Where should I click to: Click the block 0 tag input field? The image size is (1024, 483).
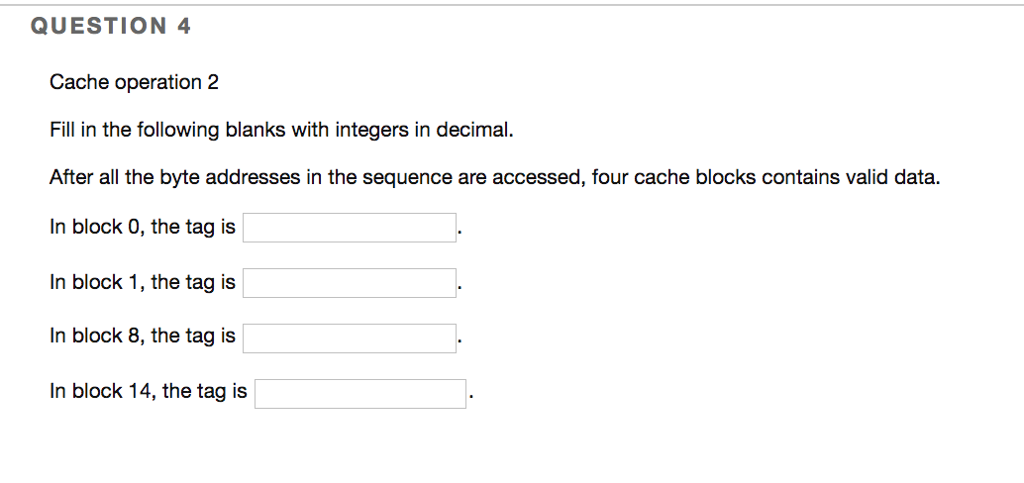pyautogui.click(x=350, y=228)
